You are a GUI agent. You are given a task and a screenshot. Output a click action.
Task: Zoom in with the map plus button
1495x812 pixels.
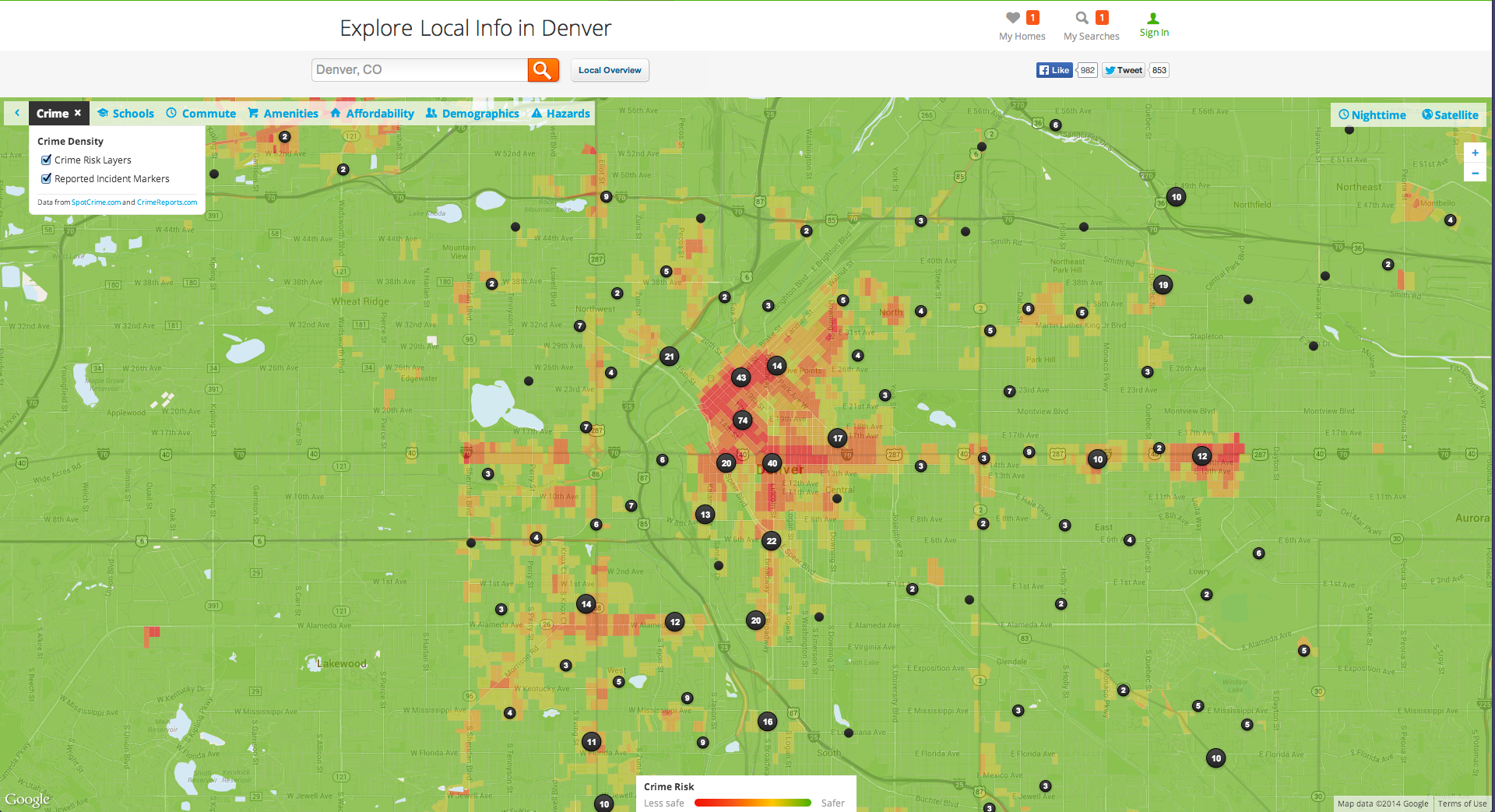tap(1475, 153)
